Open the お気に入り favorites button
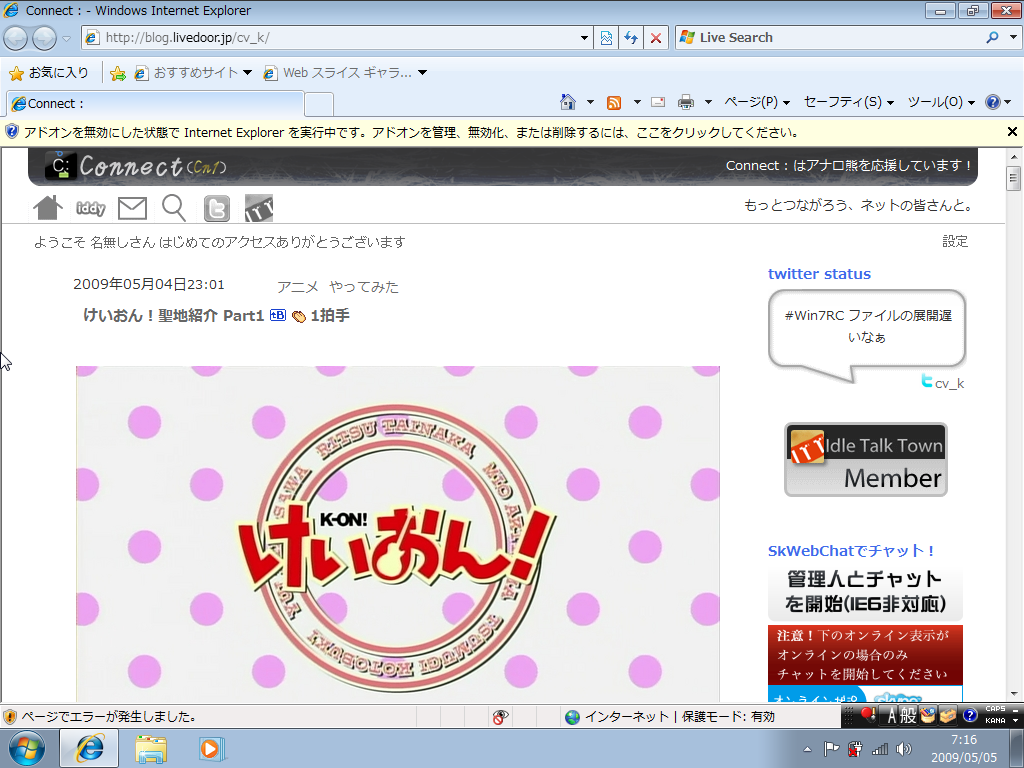The height and width of the screenshot is (768, 1024). [x=50, y=72]
